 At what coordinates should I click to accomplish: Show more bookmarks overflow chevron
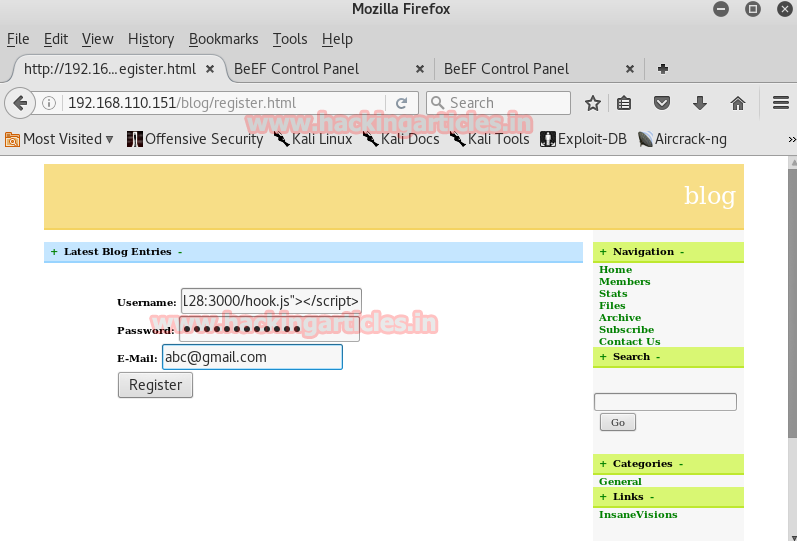[791, 139]
